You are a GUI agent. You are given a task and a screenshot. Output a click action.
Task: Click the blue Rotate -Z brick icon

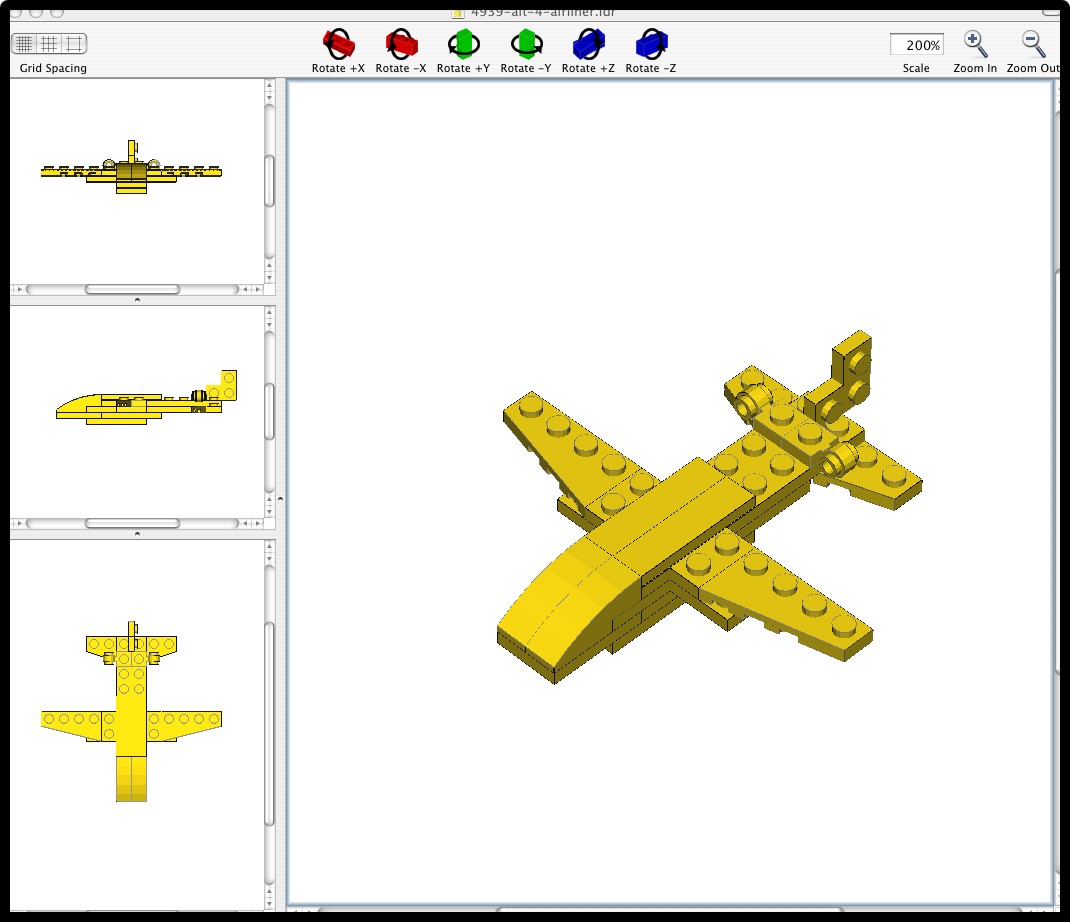[x=651, y=44]
